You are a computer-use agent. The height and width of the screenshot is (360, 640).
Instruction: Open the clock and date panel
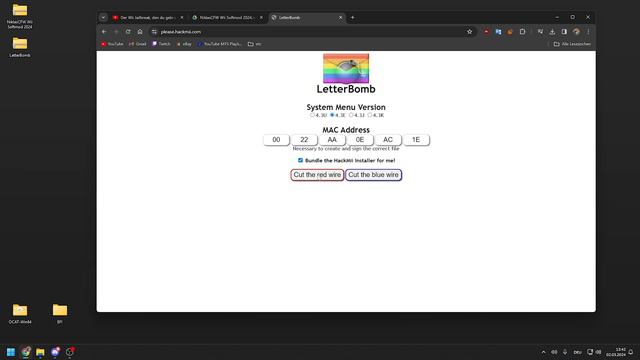tap(616, 352)
